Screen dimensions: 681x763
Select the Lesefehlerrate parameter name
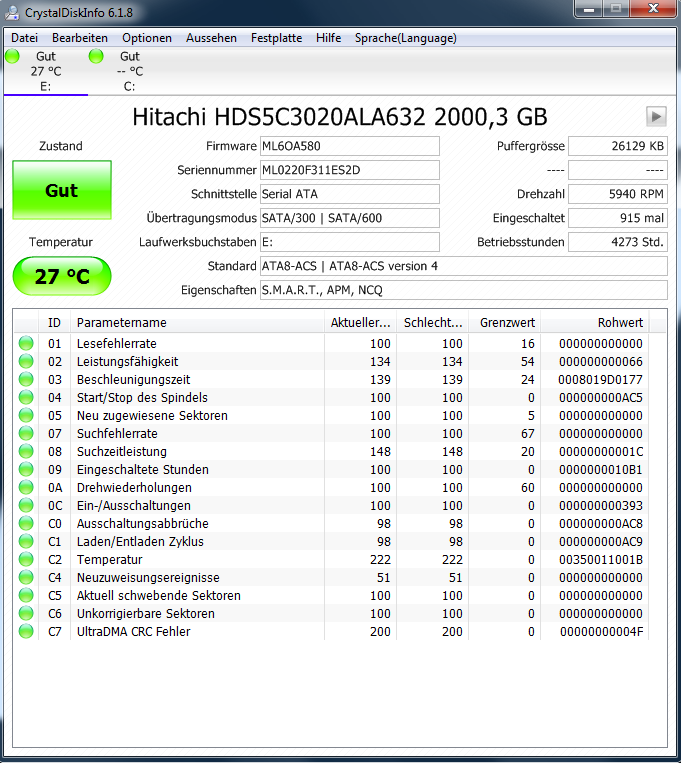point(117,344)
